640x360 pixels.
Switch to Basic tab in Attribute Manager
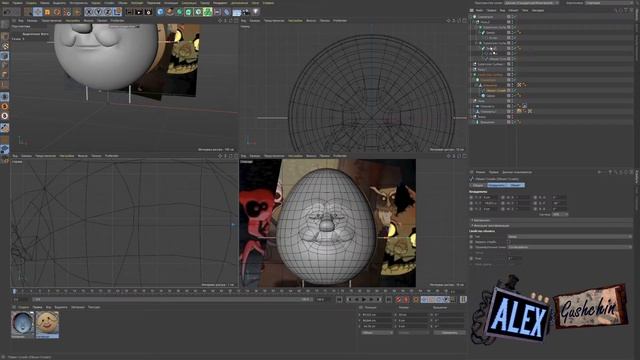tap(478, 185)
